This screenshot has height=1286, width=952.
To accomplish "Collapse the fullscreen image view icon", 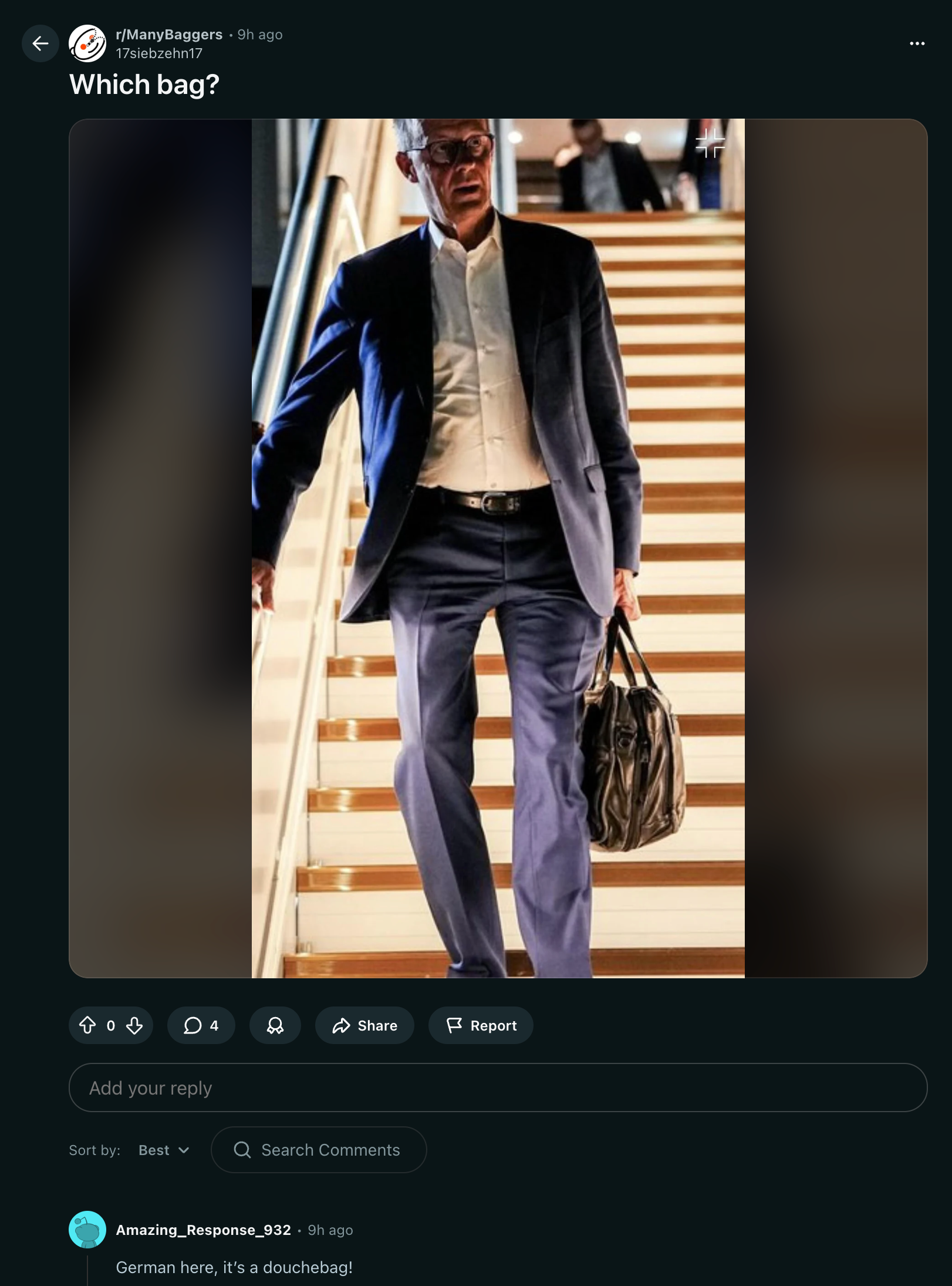I will click(710, 143).
